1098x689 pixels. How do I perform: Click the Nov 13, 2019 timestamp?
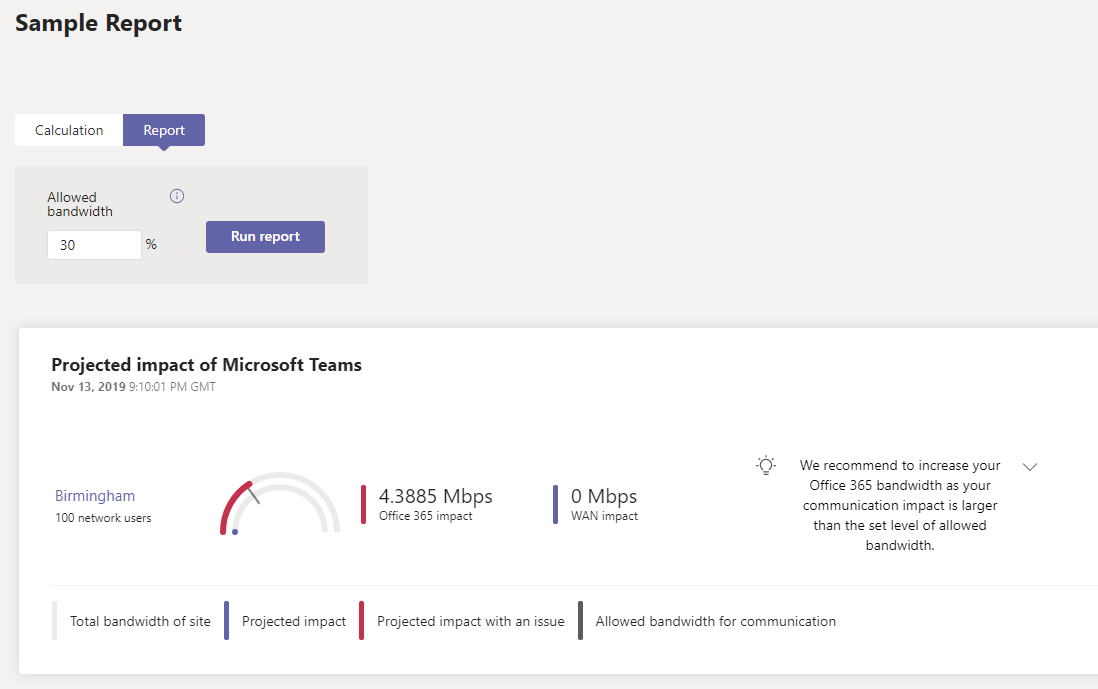point(133,387)
